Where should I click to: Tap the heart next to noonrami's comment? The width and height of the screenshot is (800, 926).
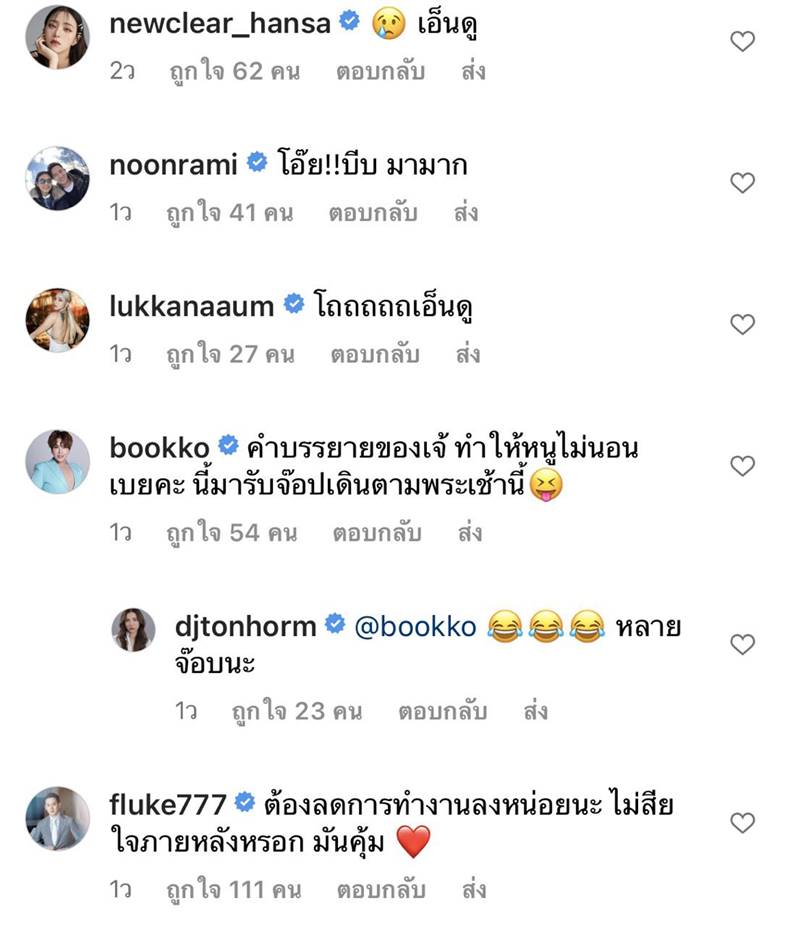(x=742, y=182)
